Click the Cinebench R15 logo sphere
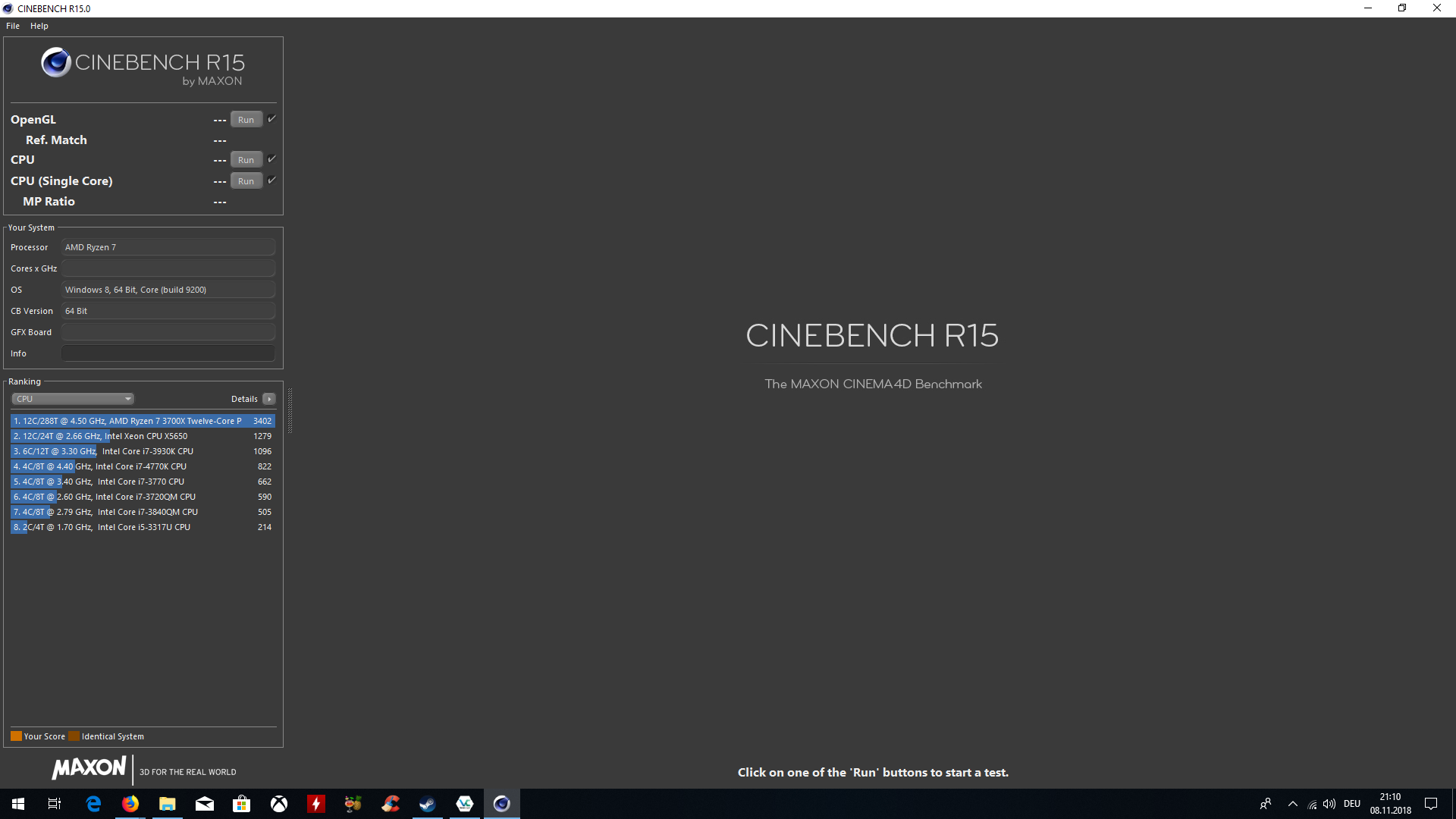This screenshot has width=1456, height=819. [x=56, y=63]
